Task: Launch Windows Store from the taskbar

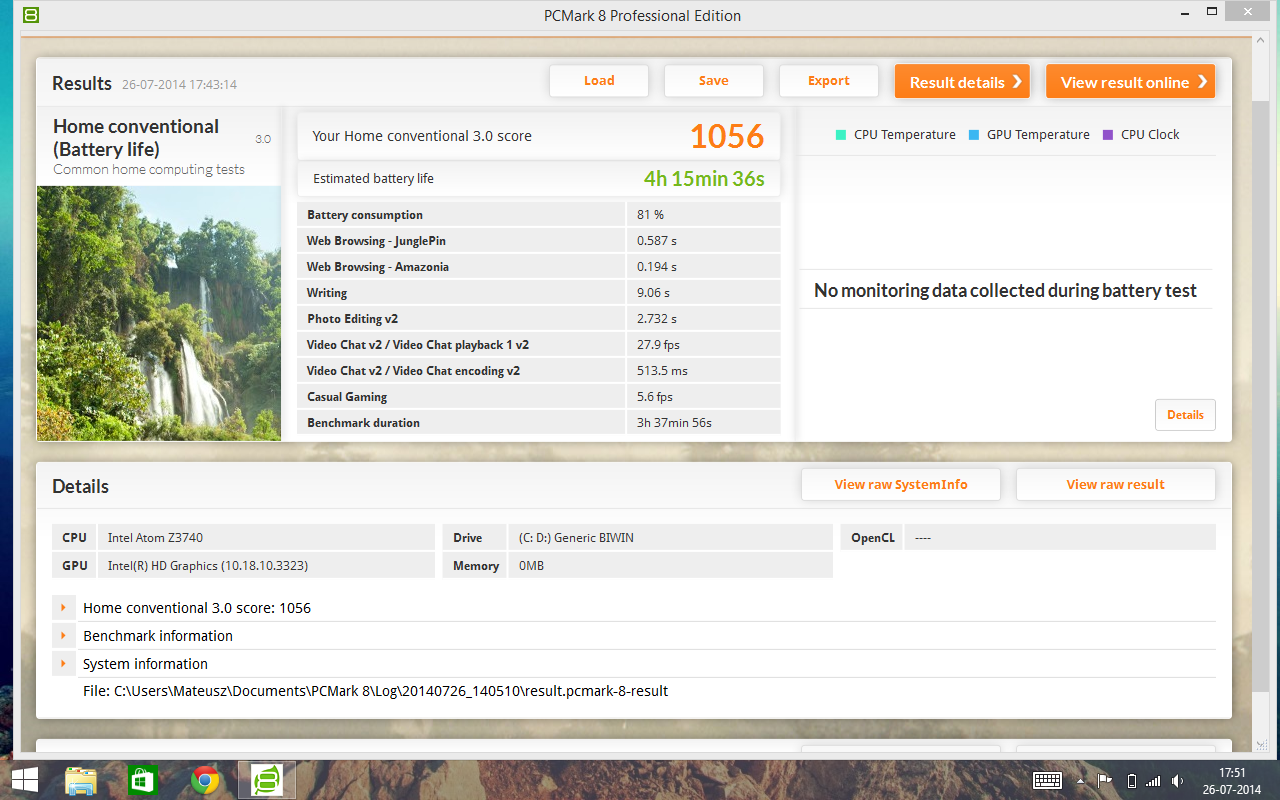Action: 143,780
